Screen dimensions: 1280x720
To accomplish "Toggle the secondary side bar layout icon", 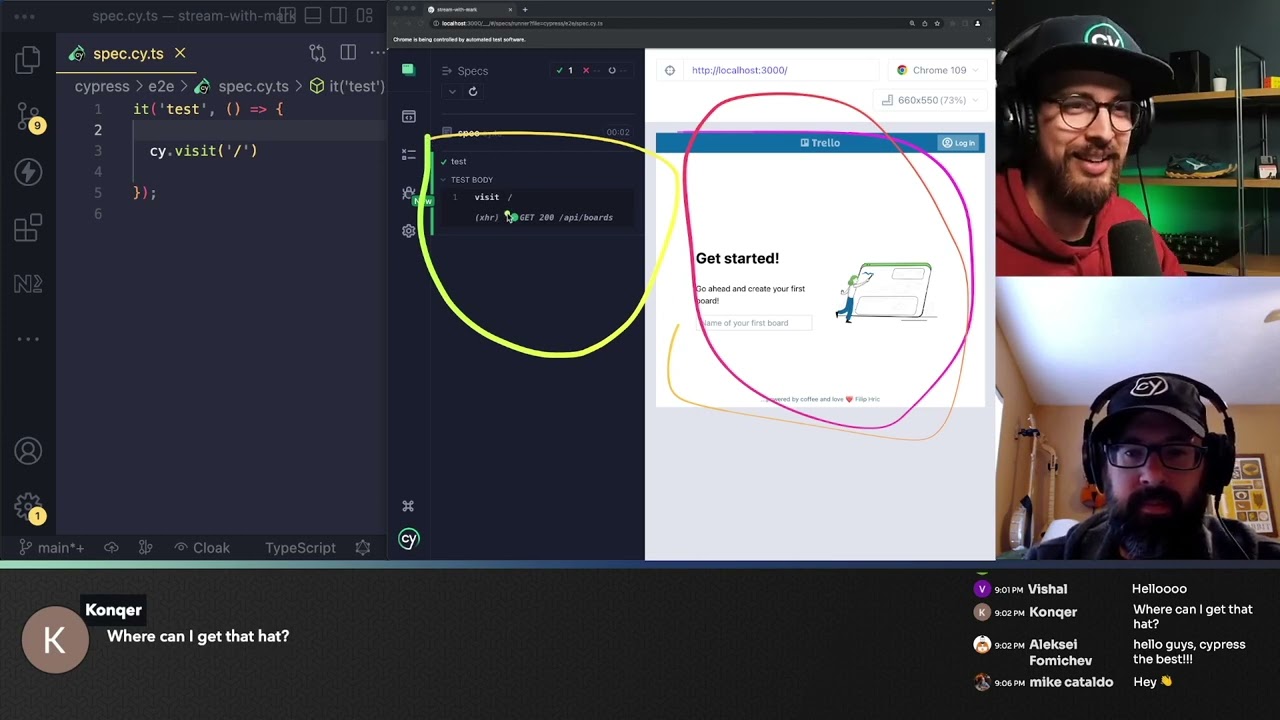I will click(339, 16).
